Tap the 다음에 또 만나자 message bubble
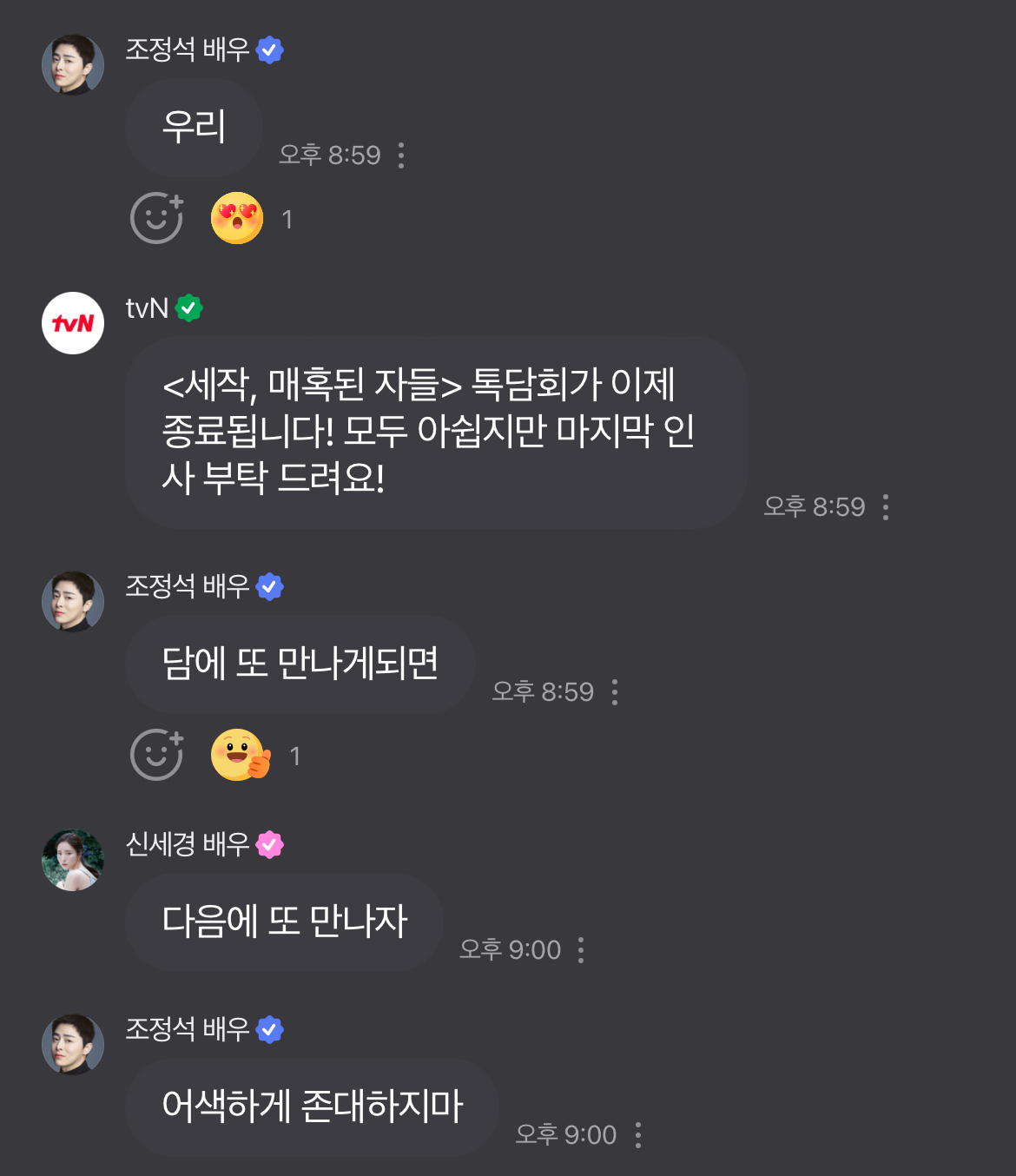 click(x=284, y=922)
